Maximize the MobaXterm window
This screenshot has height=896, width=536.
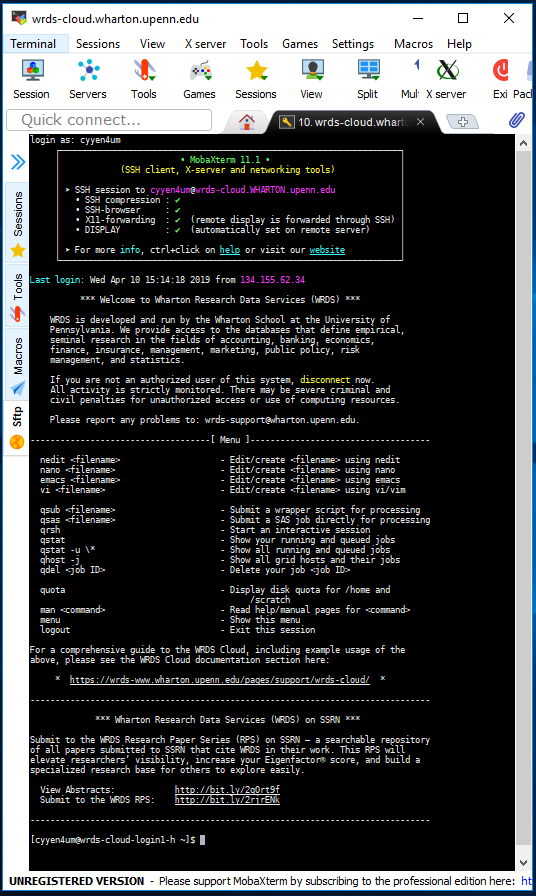(463, 18)
